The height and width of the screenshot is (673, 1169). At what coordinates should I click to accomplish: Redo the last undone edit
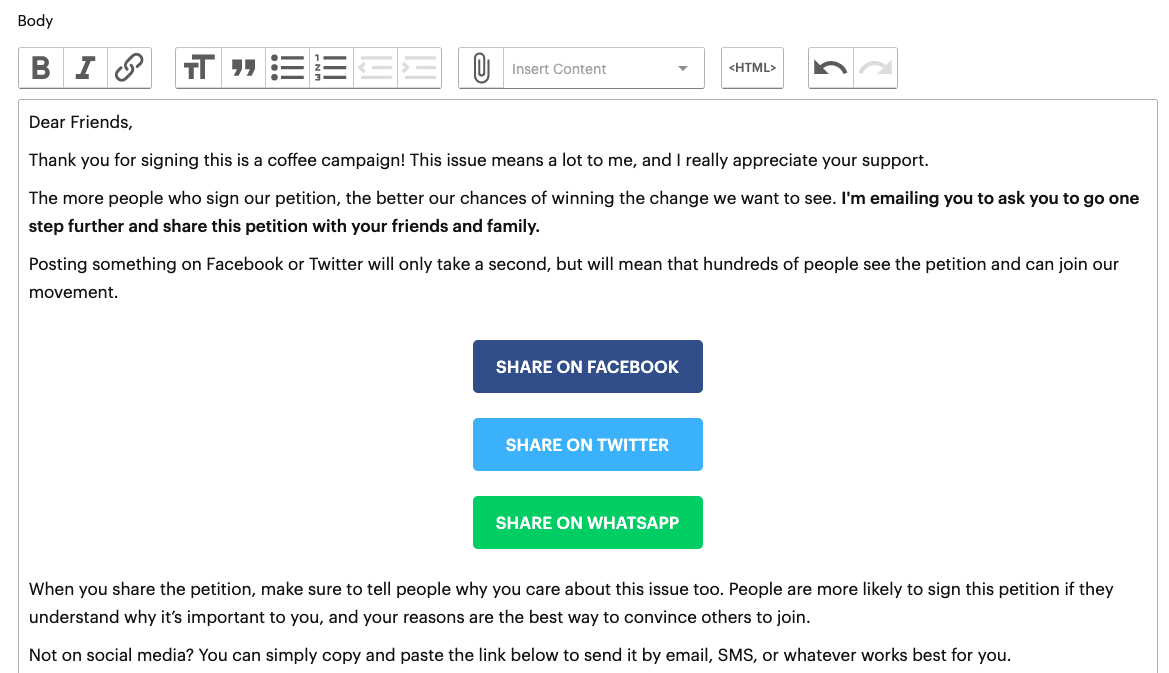coord(875,68)
